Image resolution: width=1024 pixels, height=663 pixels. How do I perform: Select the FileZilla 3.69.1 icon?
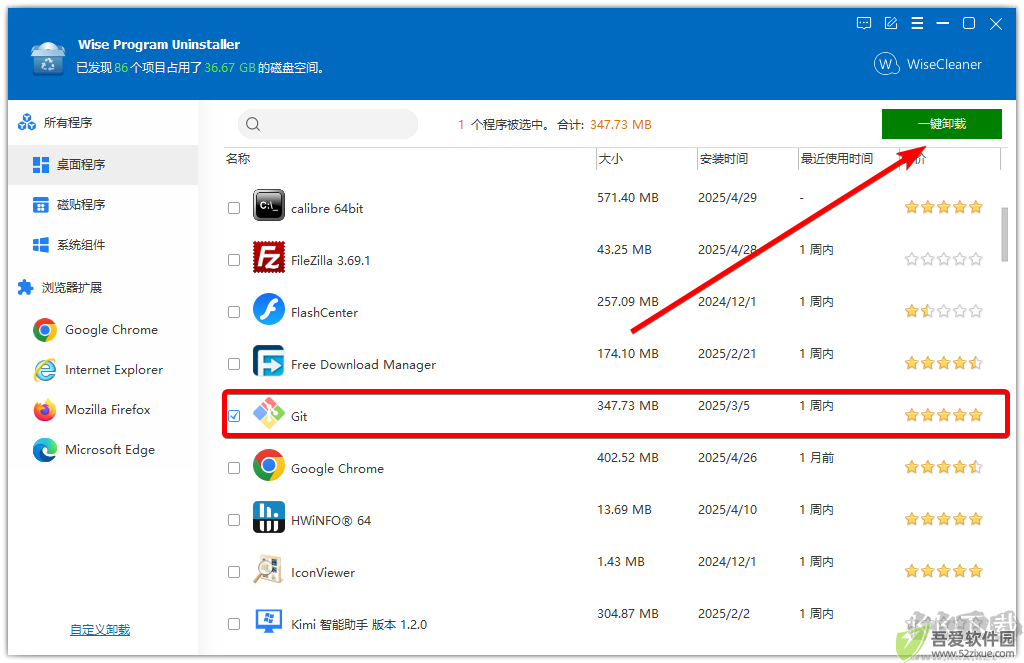tap(268, 257)
